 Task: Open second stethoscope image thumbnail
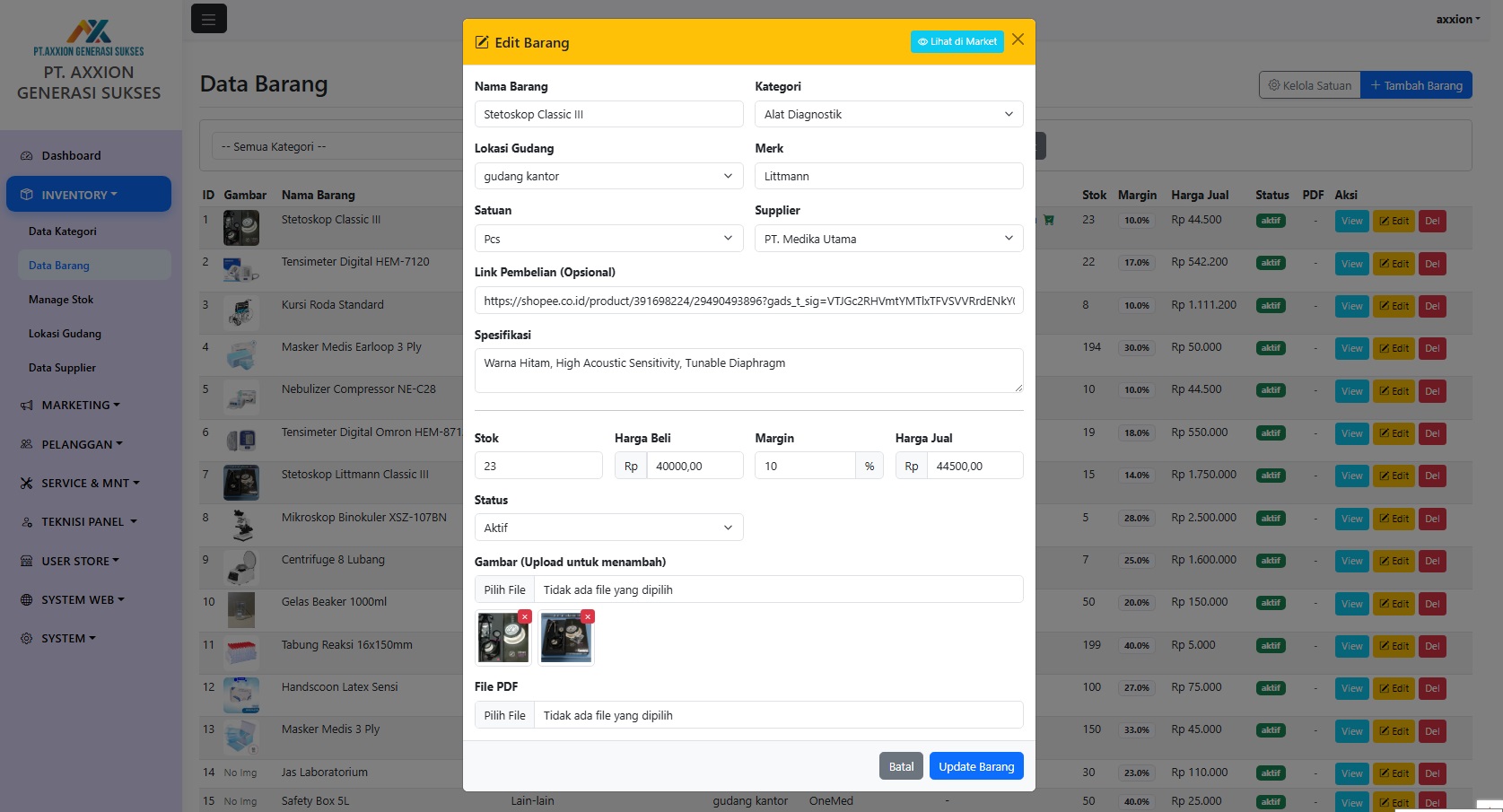point(565,638)
